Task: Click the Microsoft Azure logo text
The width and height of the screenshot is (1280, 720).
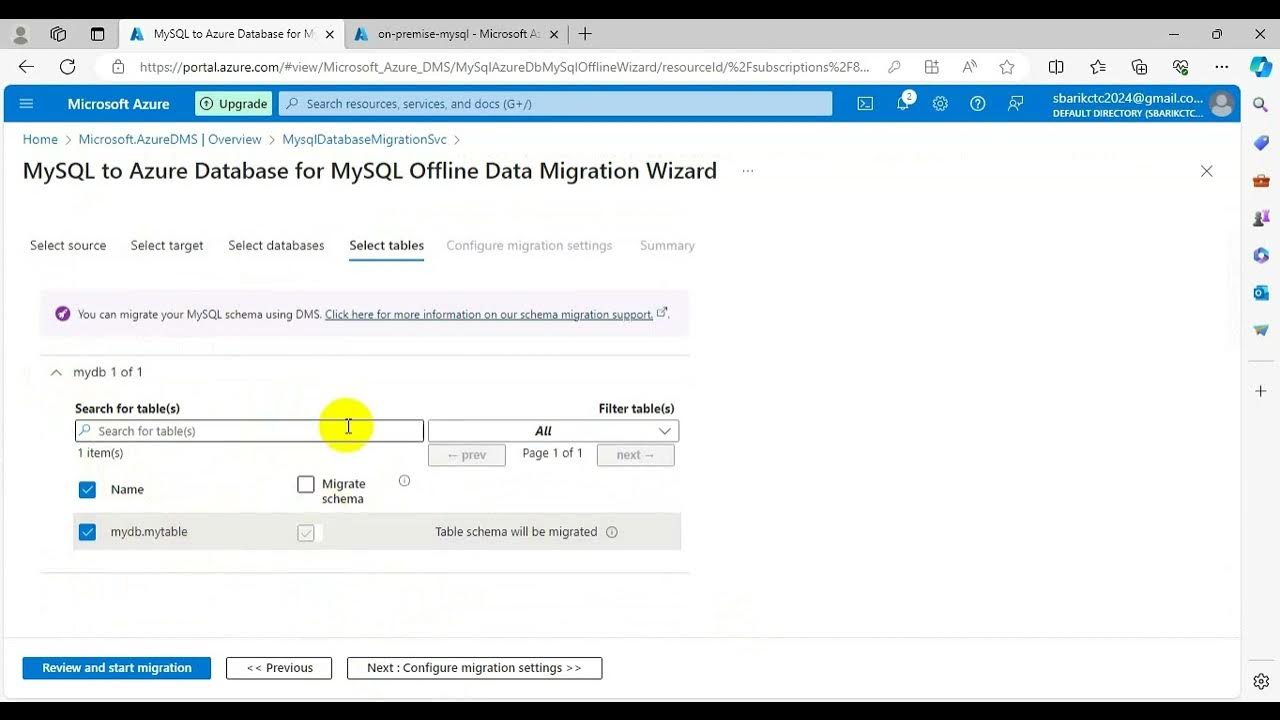Action: coord(118,104)
